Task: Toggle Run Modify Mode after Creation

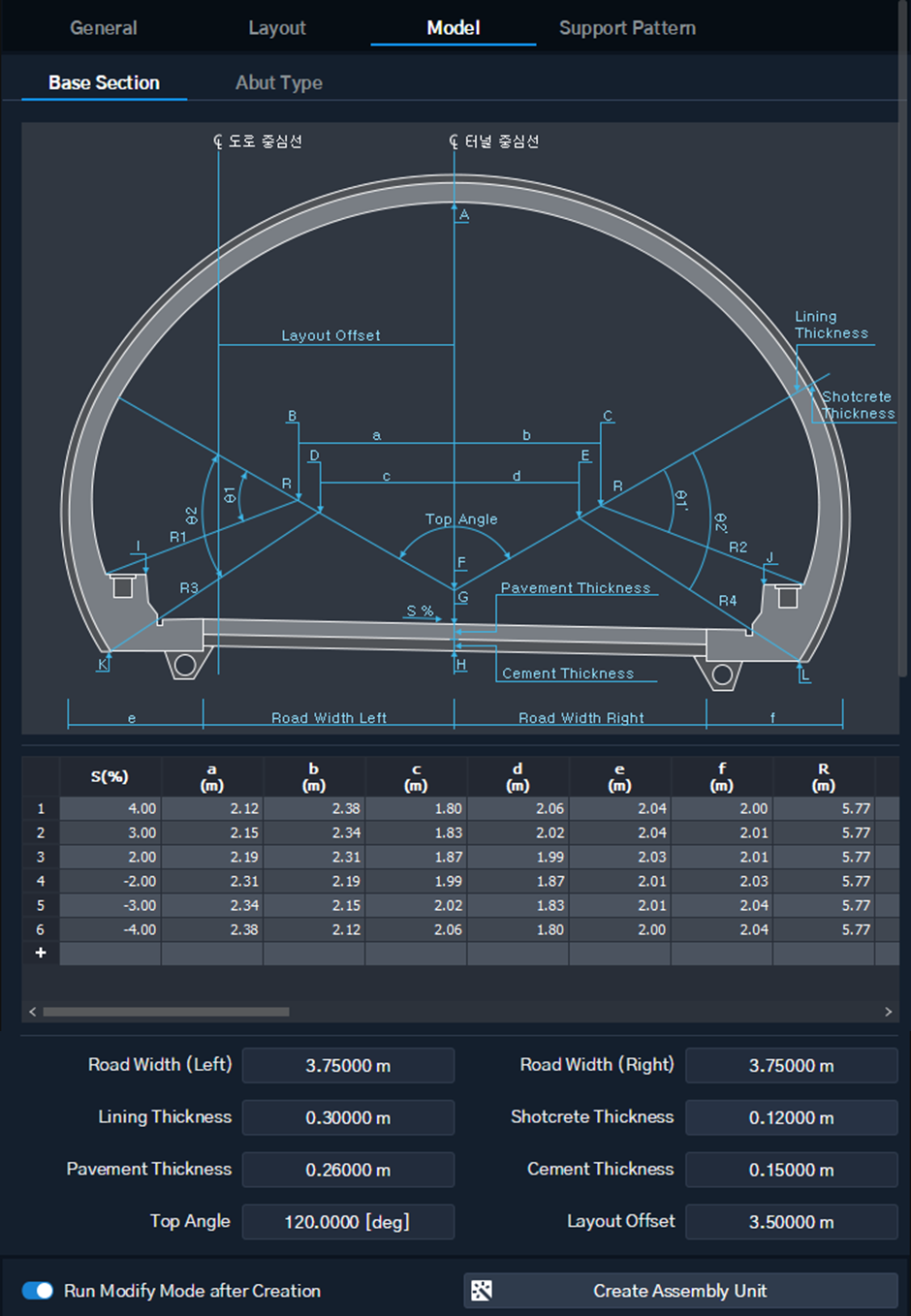Action: (x=38, y=1291)
